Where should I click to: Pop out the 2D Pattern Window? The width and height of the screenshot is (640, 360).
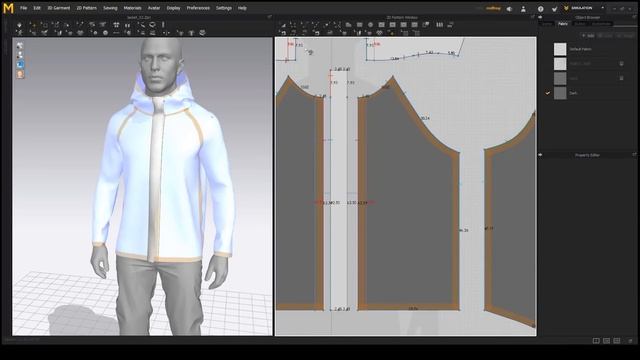pos(532,17)
